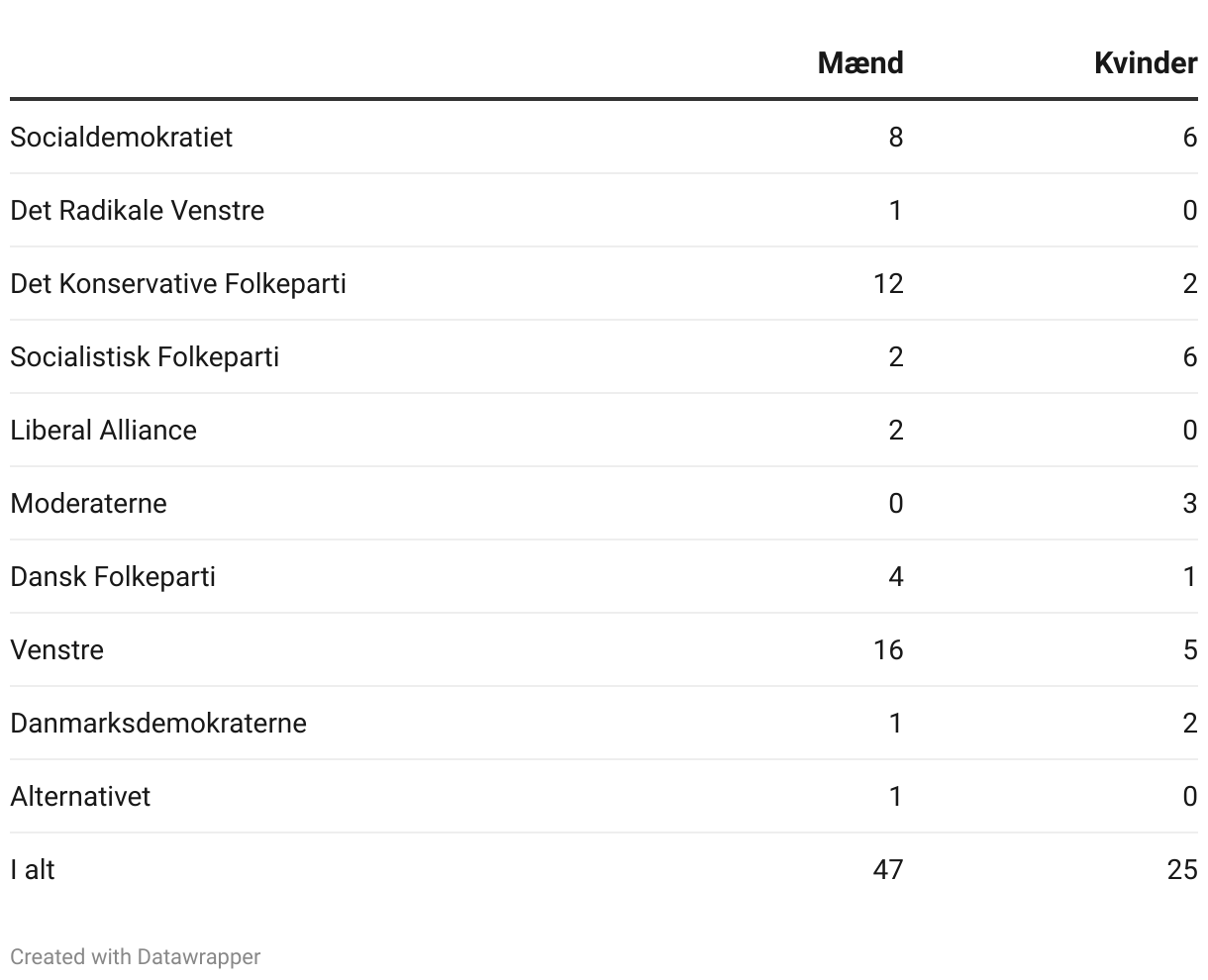
Task: Select the I alt total row label
Action: [33, 869]
